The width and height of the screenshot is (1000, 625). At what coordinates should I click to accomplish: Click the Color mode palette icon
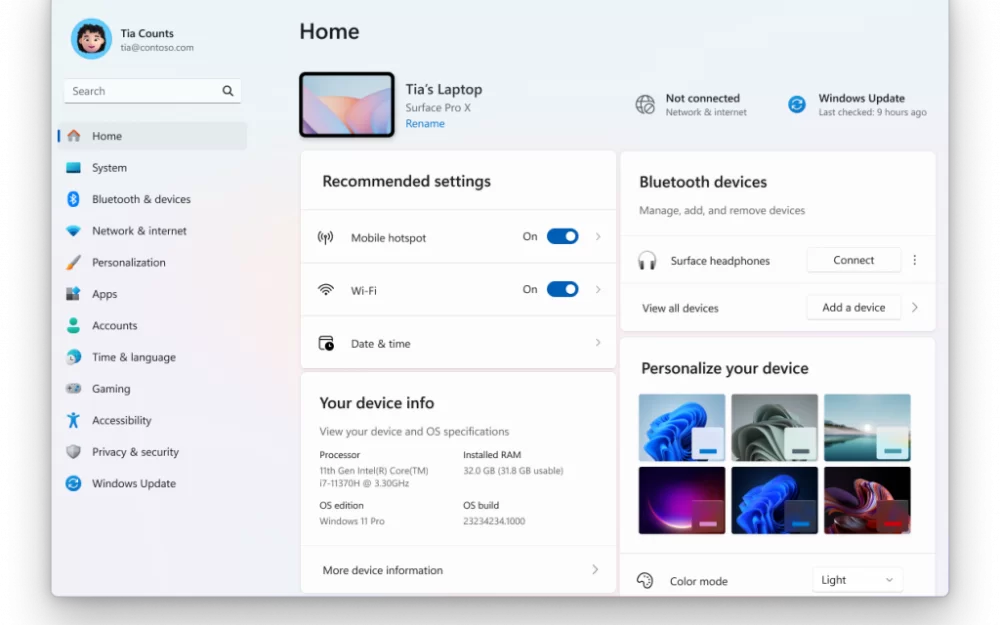pyautogui.click(x=645, y=580)
